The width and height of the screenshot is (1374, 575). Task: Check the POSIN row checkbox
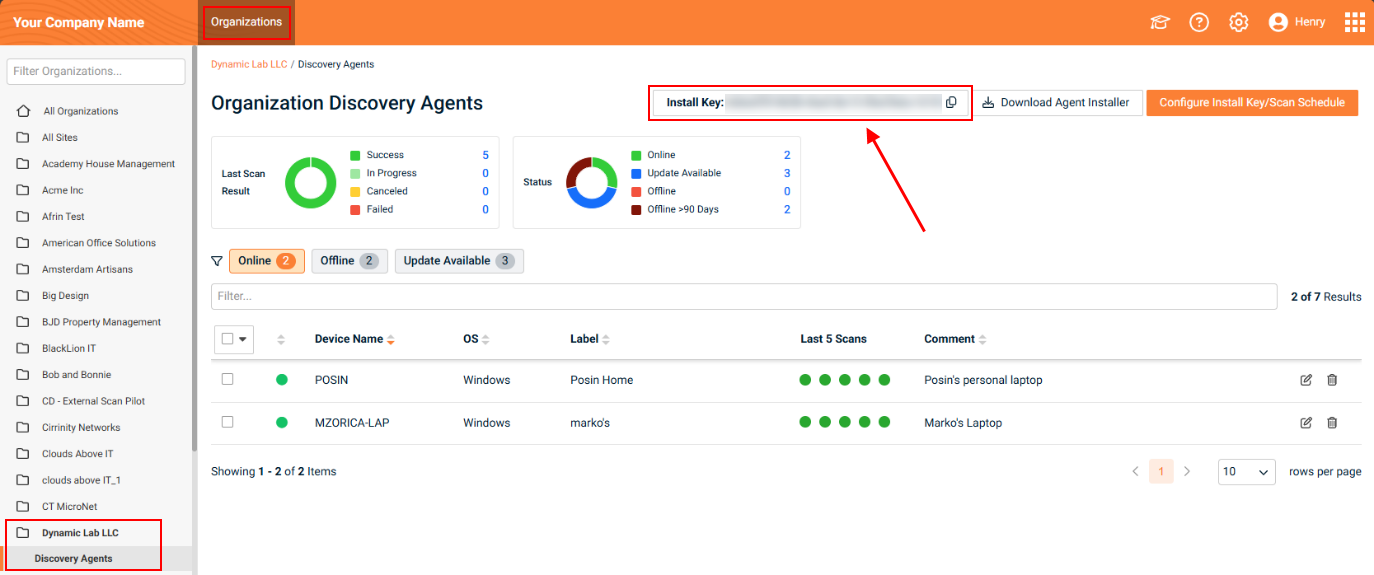pyautogui.click(x=228, y=380)
